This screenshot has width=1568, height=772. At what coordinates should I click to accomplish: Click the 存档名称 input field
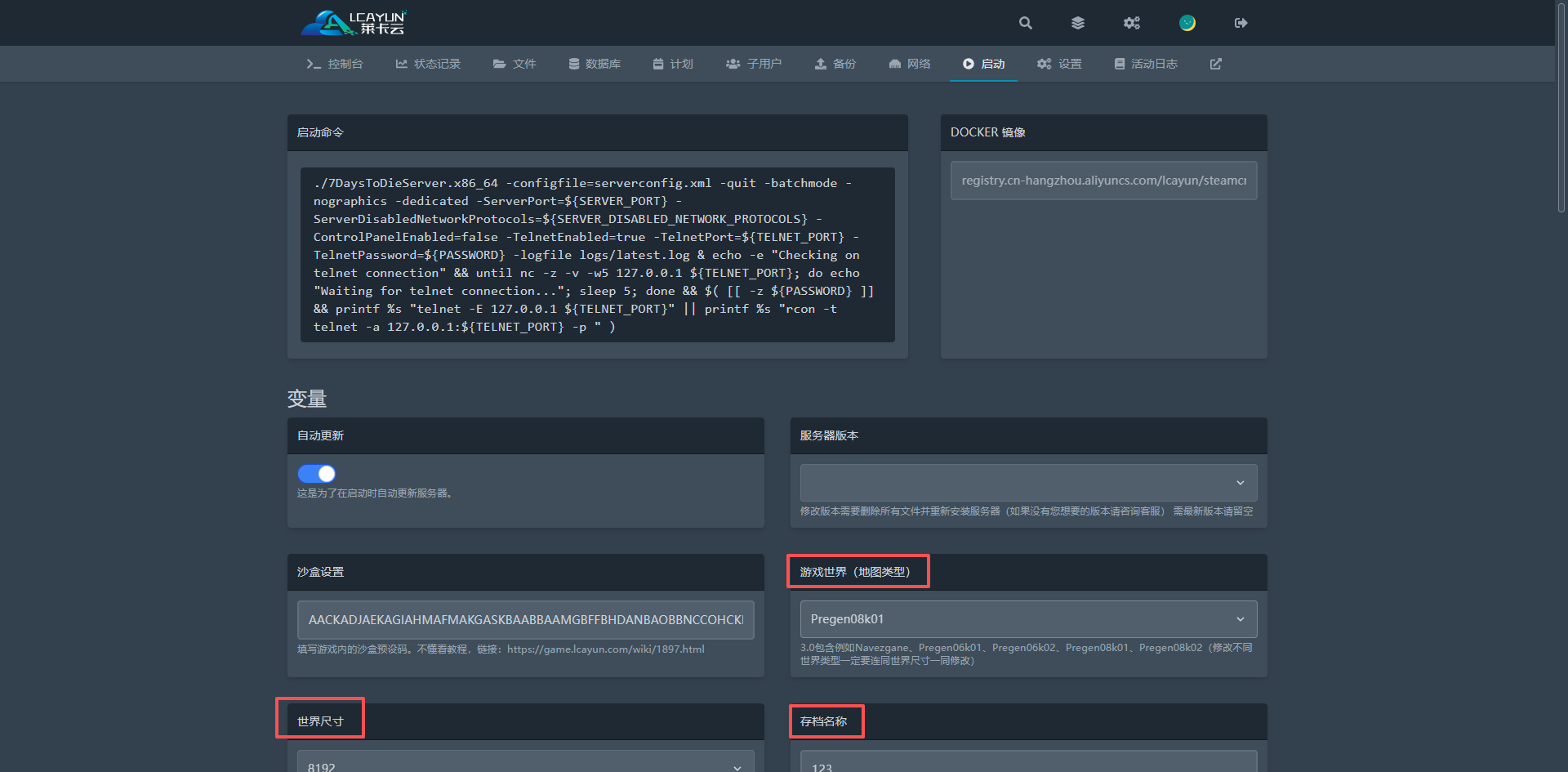coord(1029,761)
